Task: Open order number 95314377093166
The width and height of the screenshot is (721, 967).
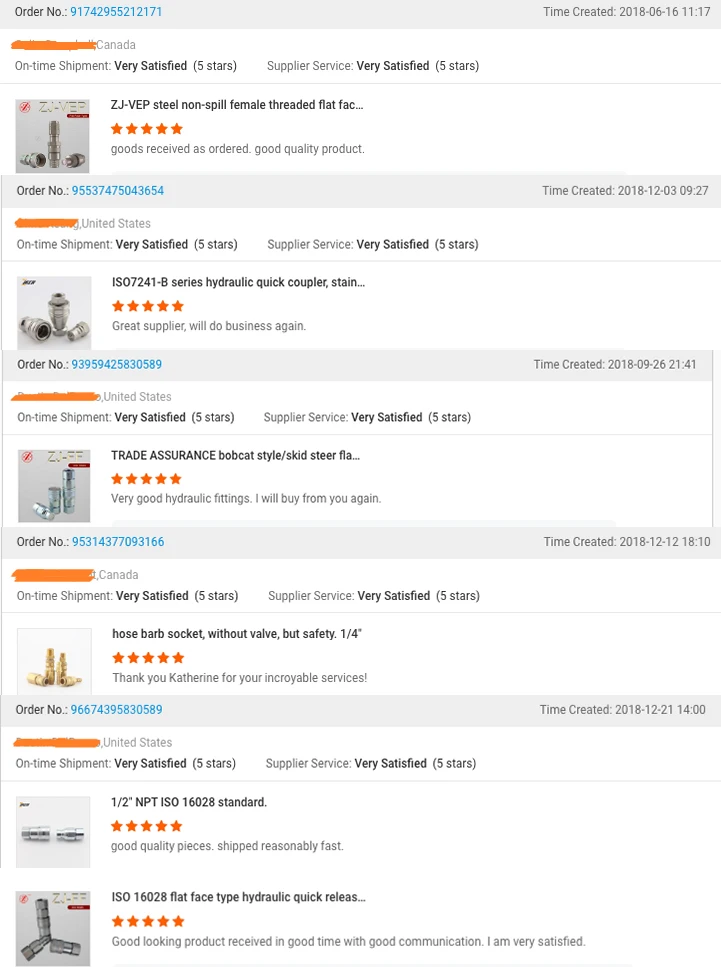Action: [117, 542]
